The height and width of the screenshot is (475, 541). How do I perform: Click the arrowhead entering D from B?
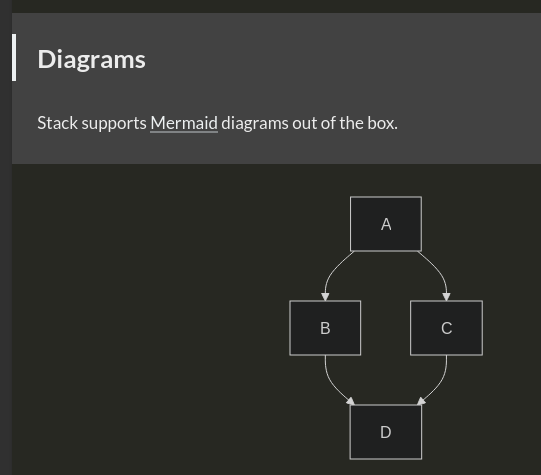click(351, 401)
